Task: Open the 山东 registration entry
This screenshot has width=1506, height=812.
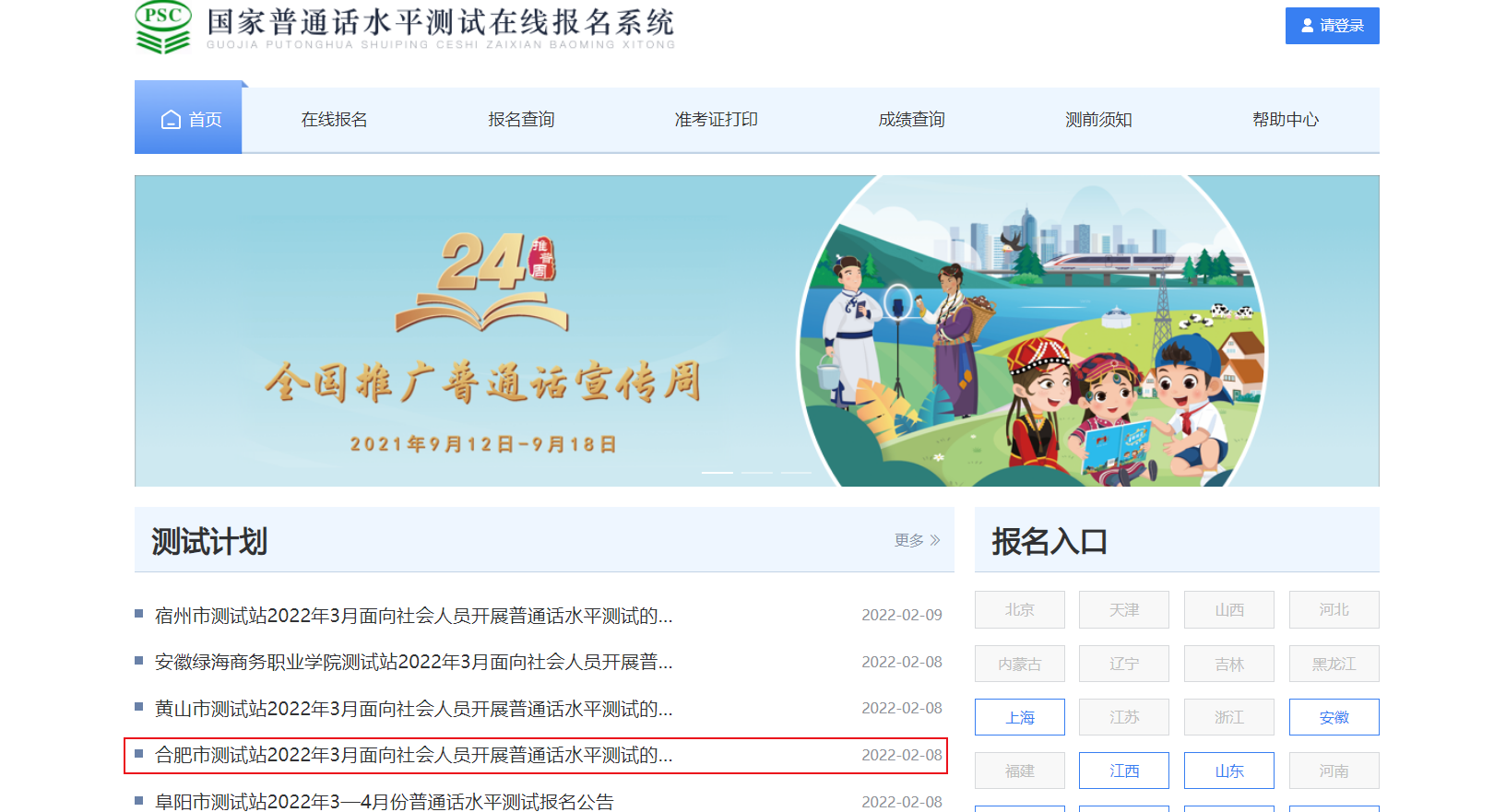Action: pos(1229,771)
